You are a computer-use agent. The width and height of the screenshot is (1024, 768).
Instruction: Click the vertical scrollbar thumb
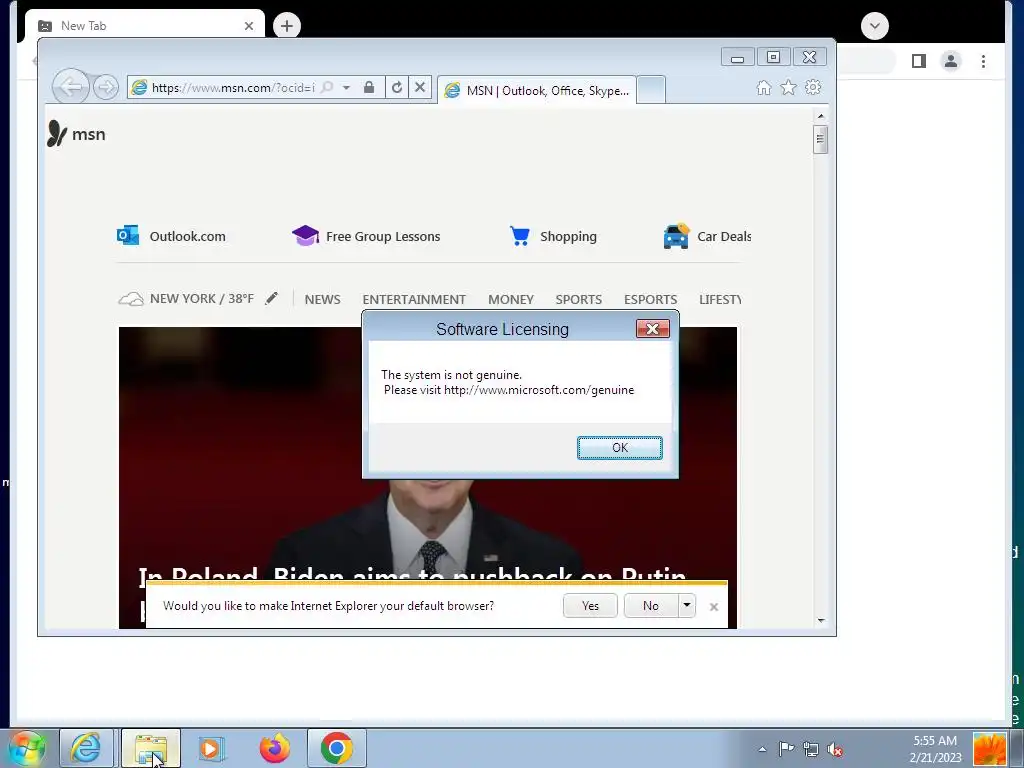(x=821, y=139)
